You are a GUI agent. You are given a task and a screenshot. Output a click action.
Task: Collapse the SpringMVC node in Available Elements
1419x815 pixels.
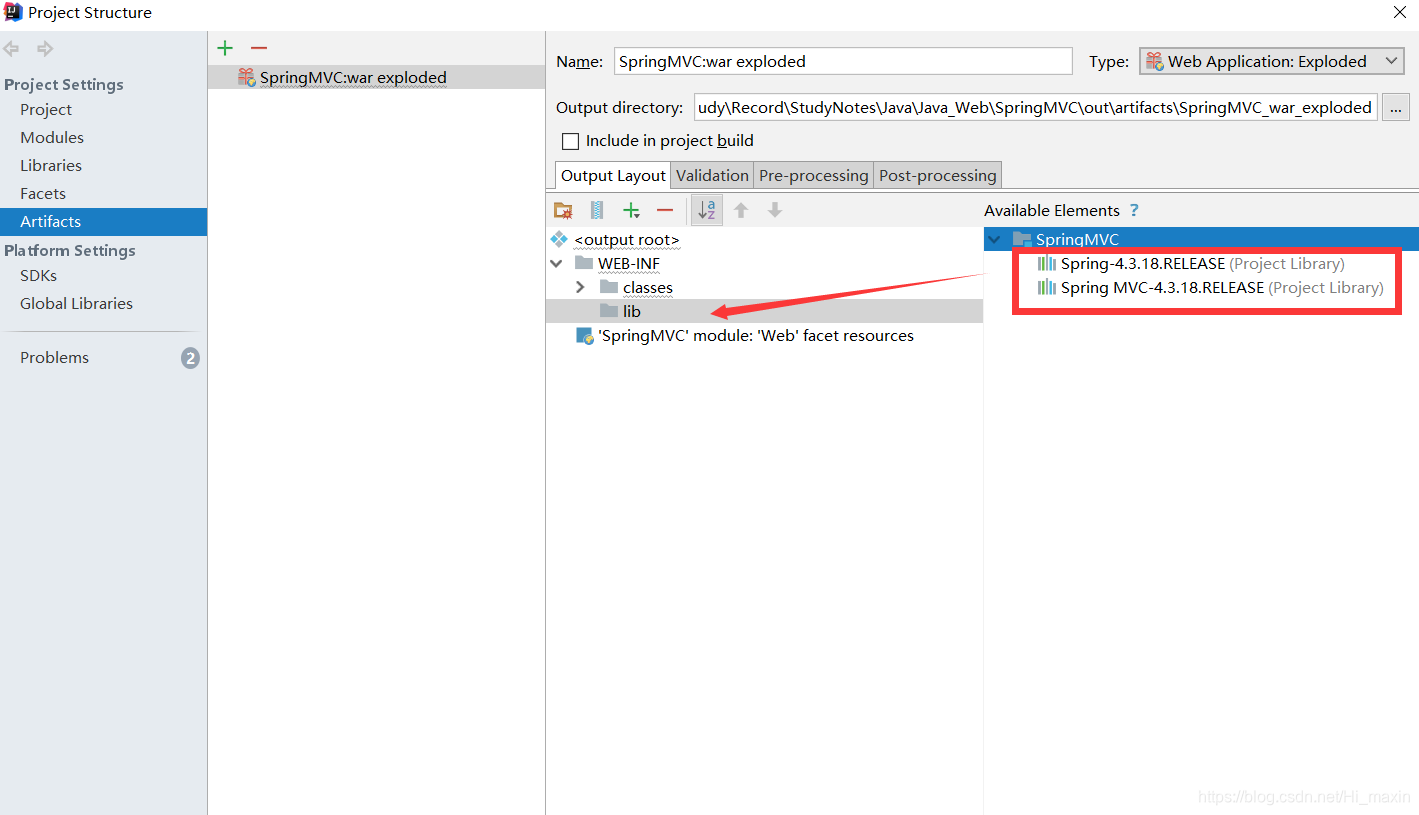point(994,240)
